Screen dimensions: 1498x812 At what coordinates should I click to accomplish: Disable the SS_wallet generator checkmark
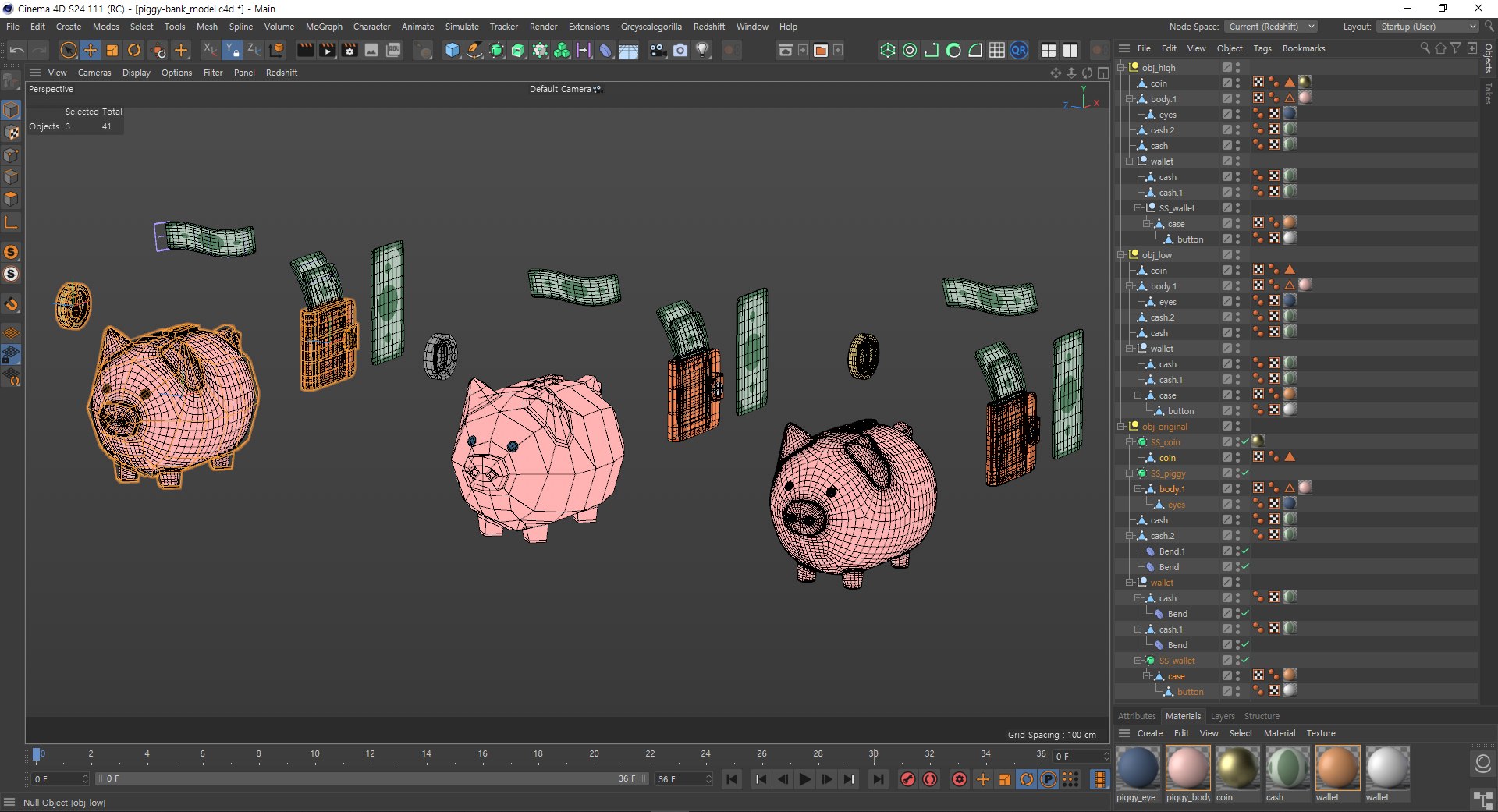(1245, 661)
